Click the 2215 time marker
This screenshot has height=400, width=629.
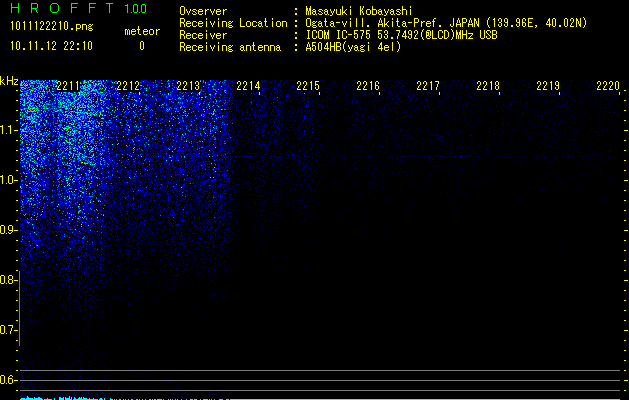pos(308,86)
